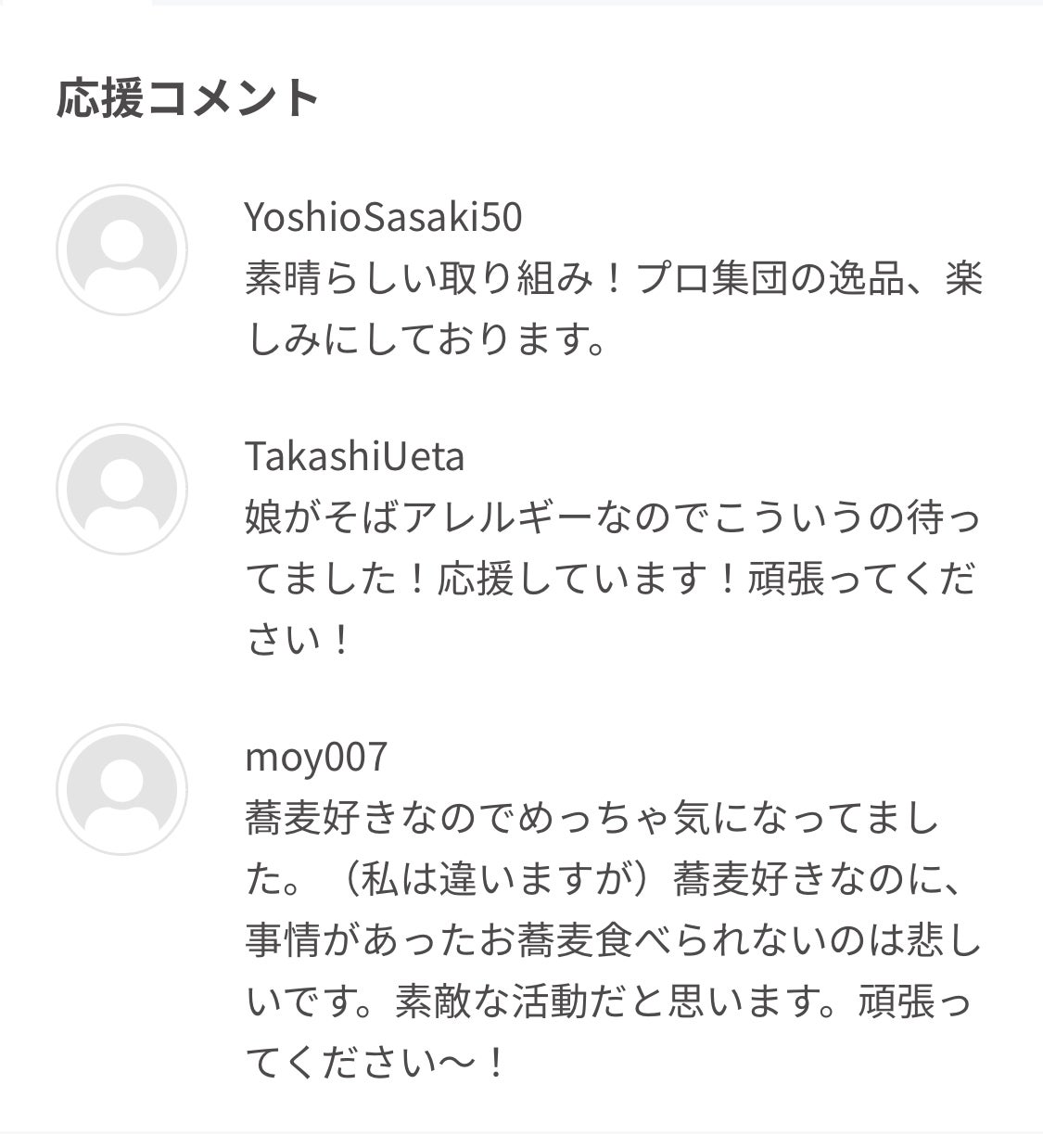Click the line starting 蕎麦好きなのでめっちゃ

point(592,819)
